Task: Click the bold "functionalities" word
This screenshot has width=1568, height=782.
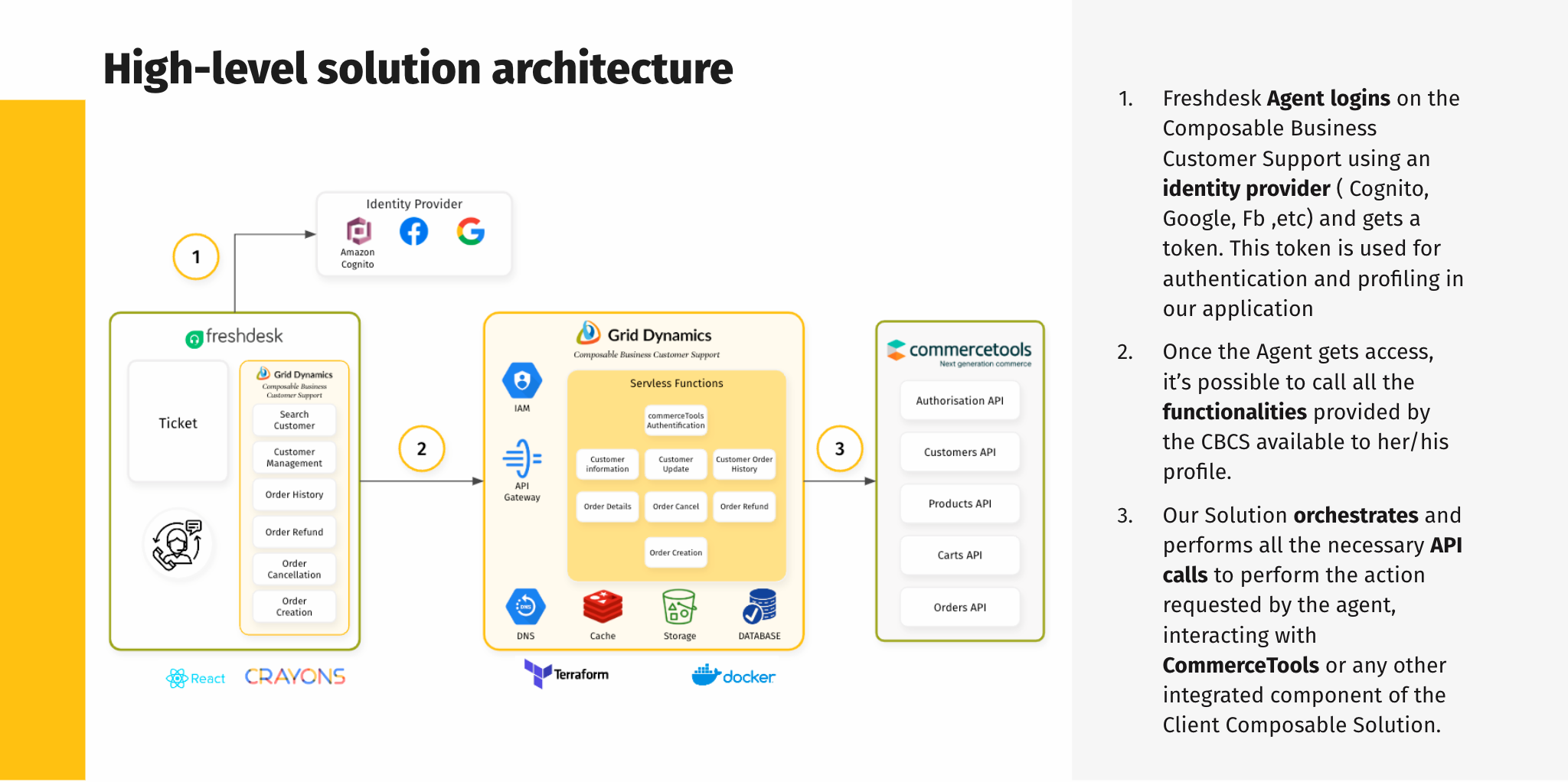Action: [x=1235, y=412]
